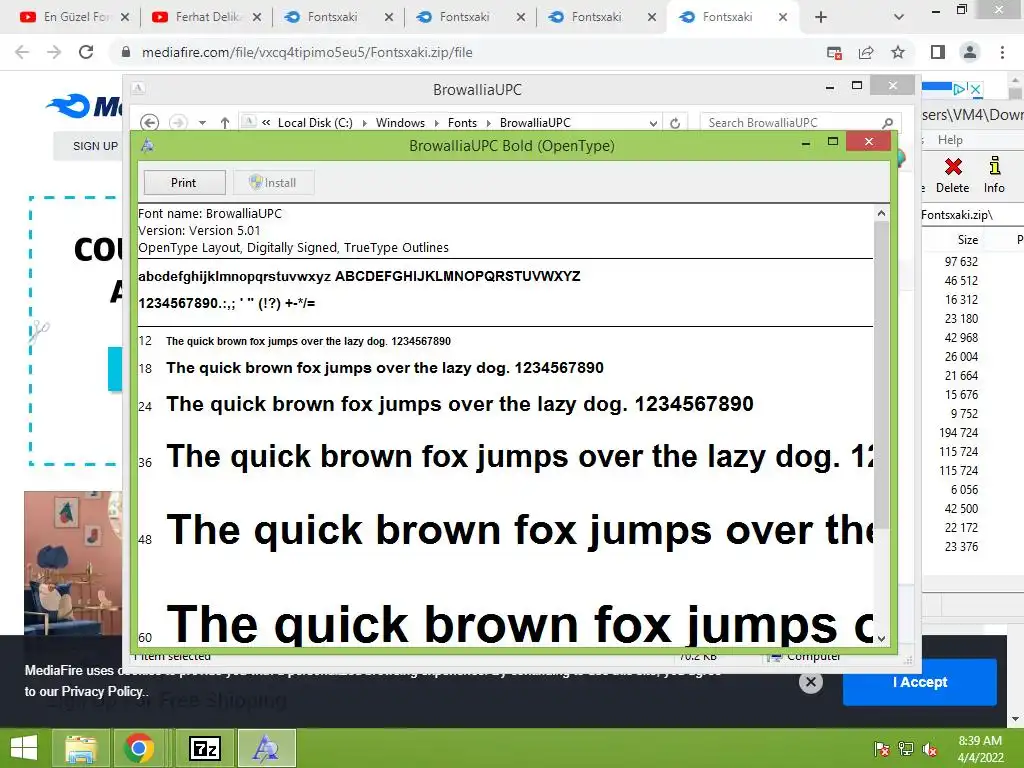Click the font viewer taskbar icon
Viewport: 1024px width, 768px height.
266,748
